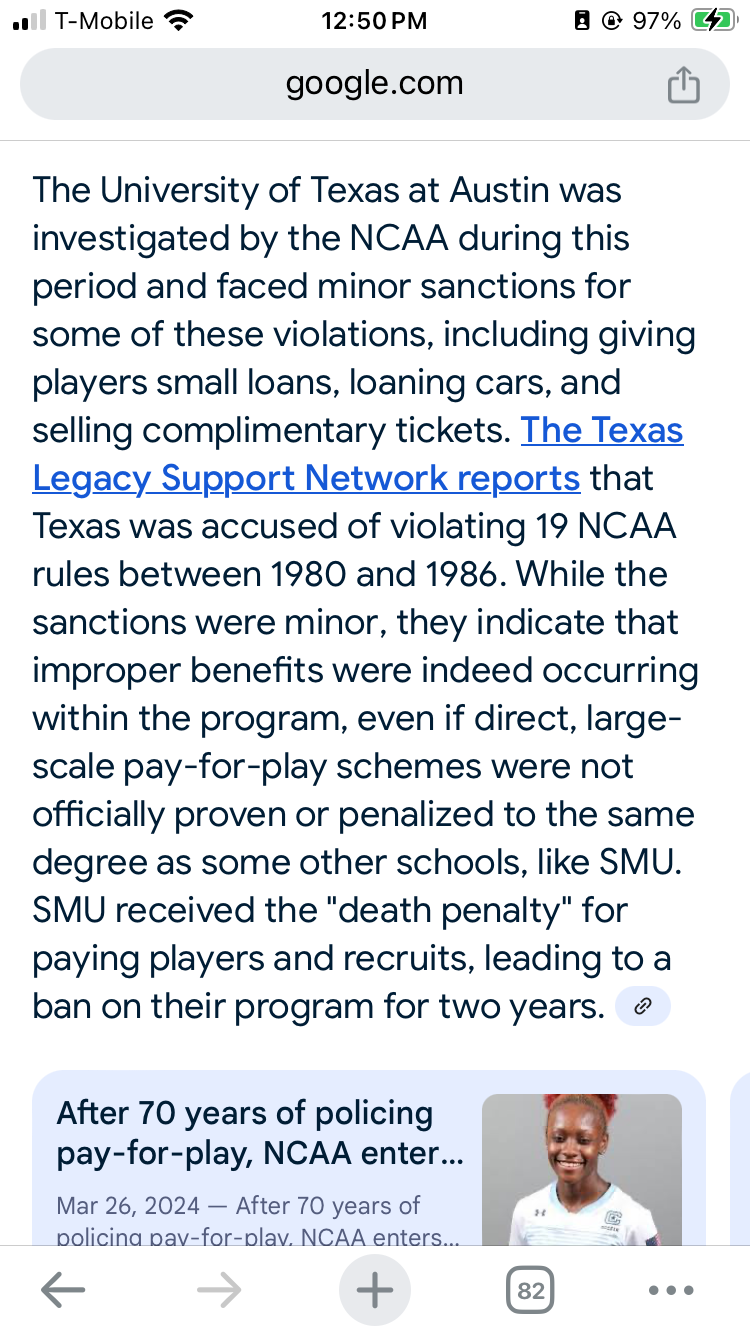
Task: Open the three-dot more menu
Action: pos(671,1290)
